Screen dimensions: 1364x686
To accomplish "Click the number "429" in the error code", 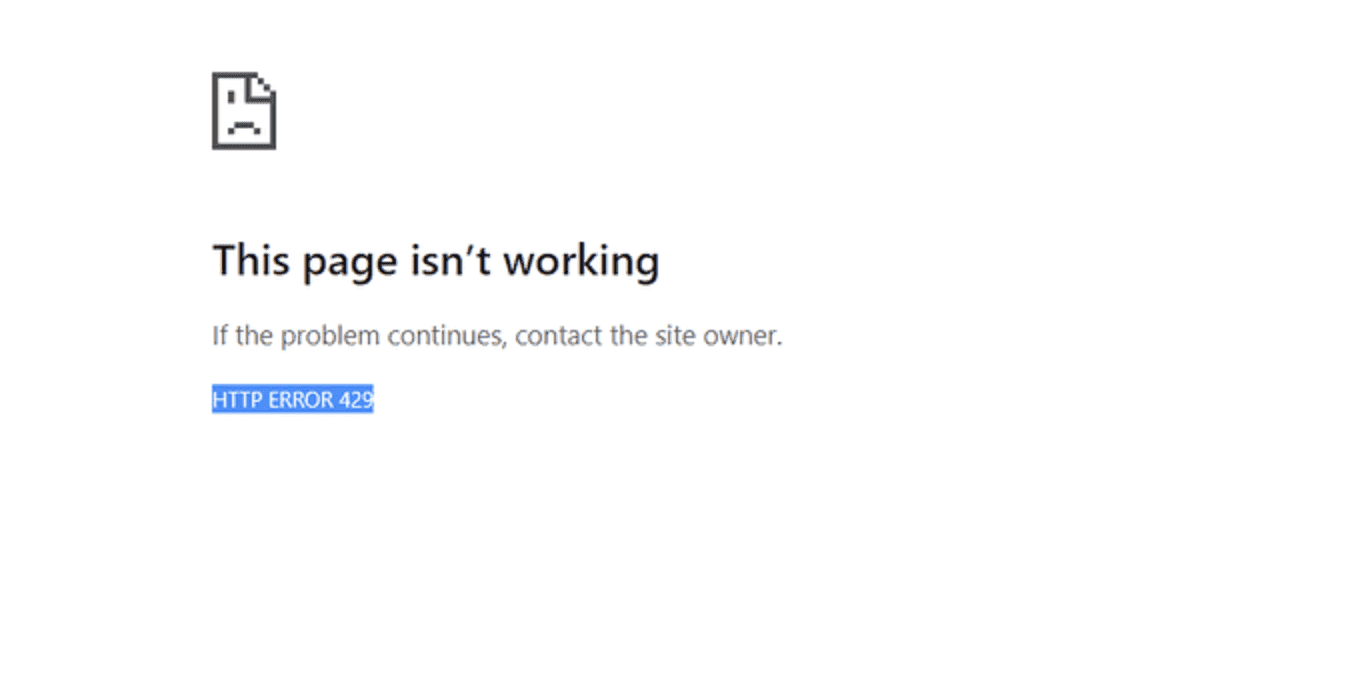I will pos(356,400).
